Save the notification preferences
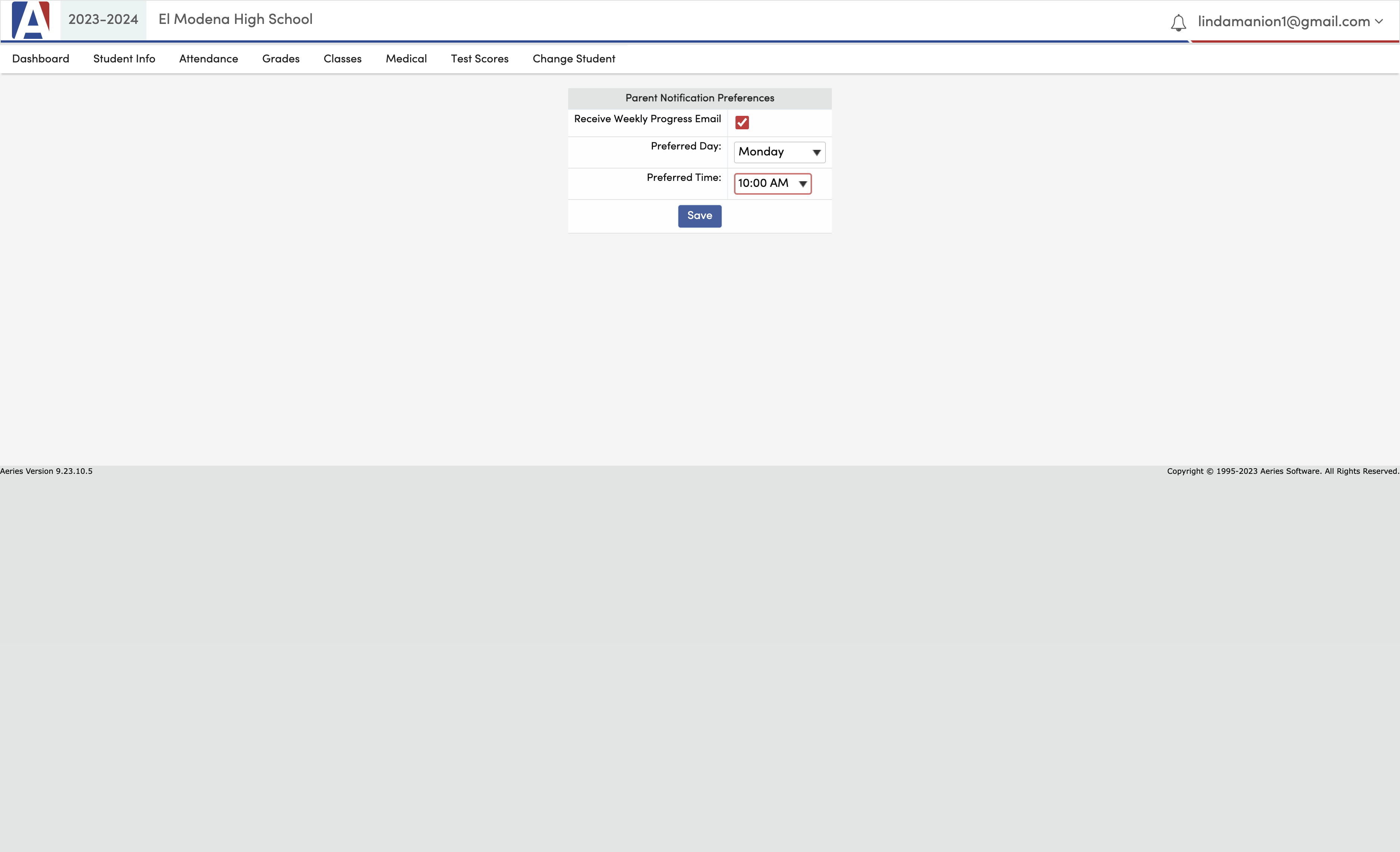This screenshot has width=1400, height=852. 699,216
